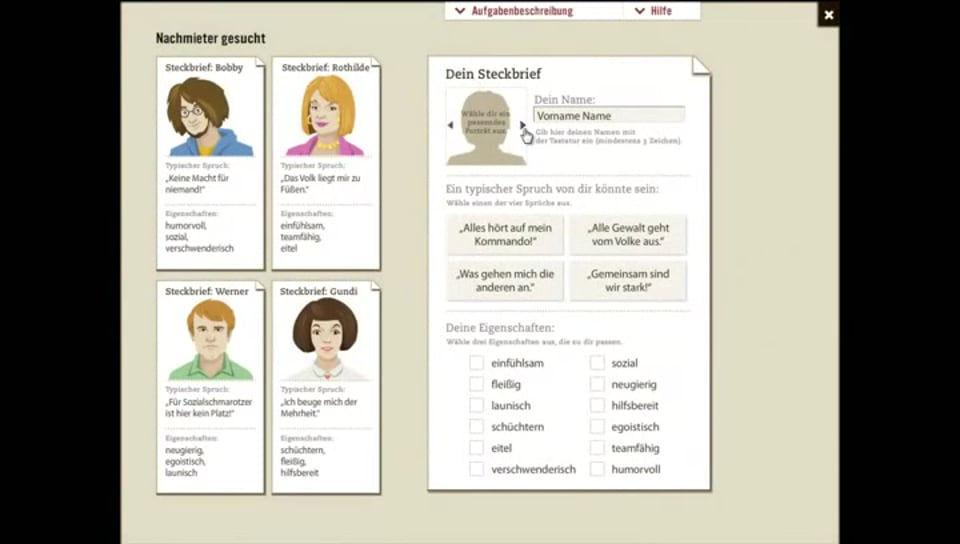Click the Vorname Name input field
This screenshot has width=960, height=544.
coord(609,115)
